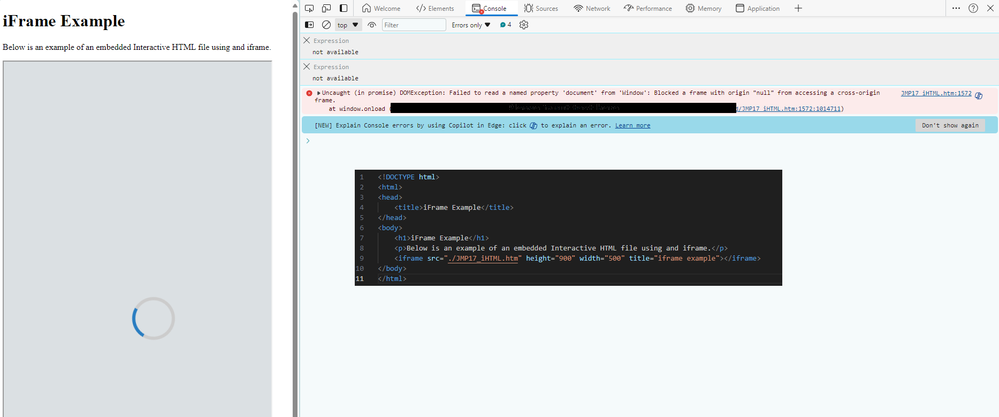Click the Learn more link
999x417 pixels.
(x=633, y=125)
